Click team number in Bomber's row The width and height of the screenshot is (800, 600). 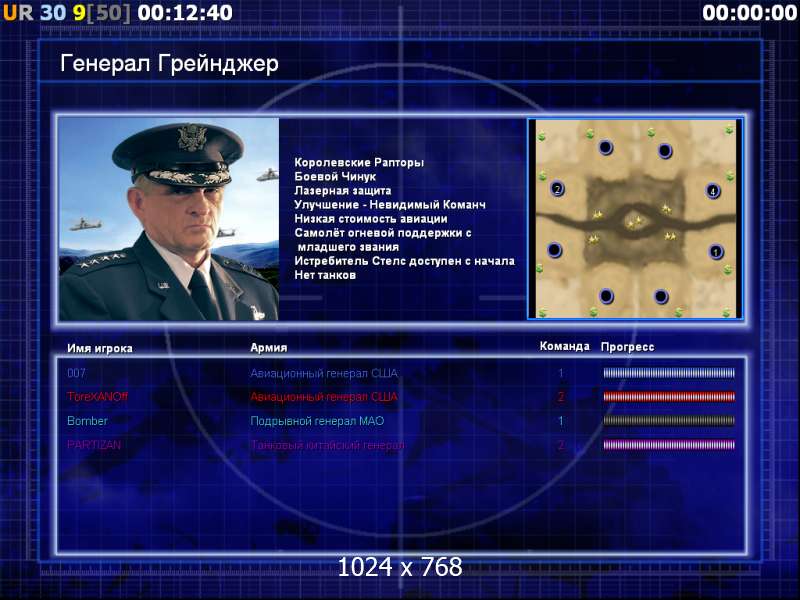pyautogui.click(x=561, y=421)
